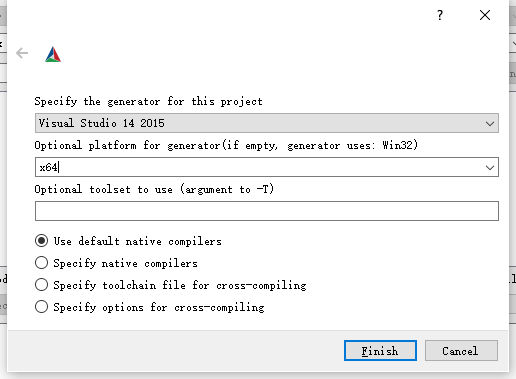Image resolution: width=516 pixels, height=379 pixels.
Task: Open the Visual Studio 14 2015 combo box
Action: tap(267, 123)
